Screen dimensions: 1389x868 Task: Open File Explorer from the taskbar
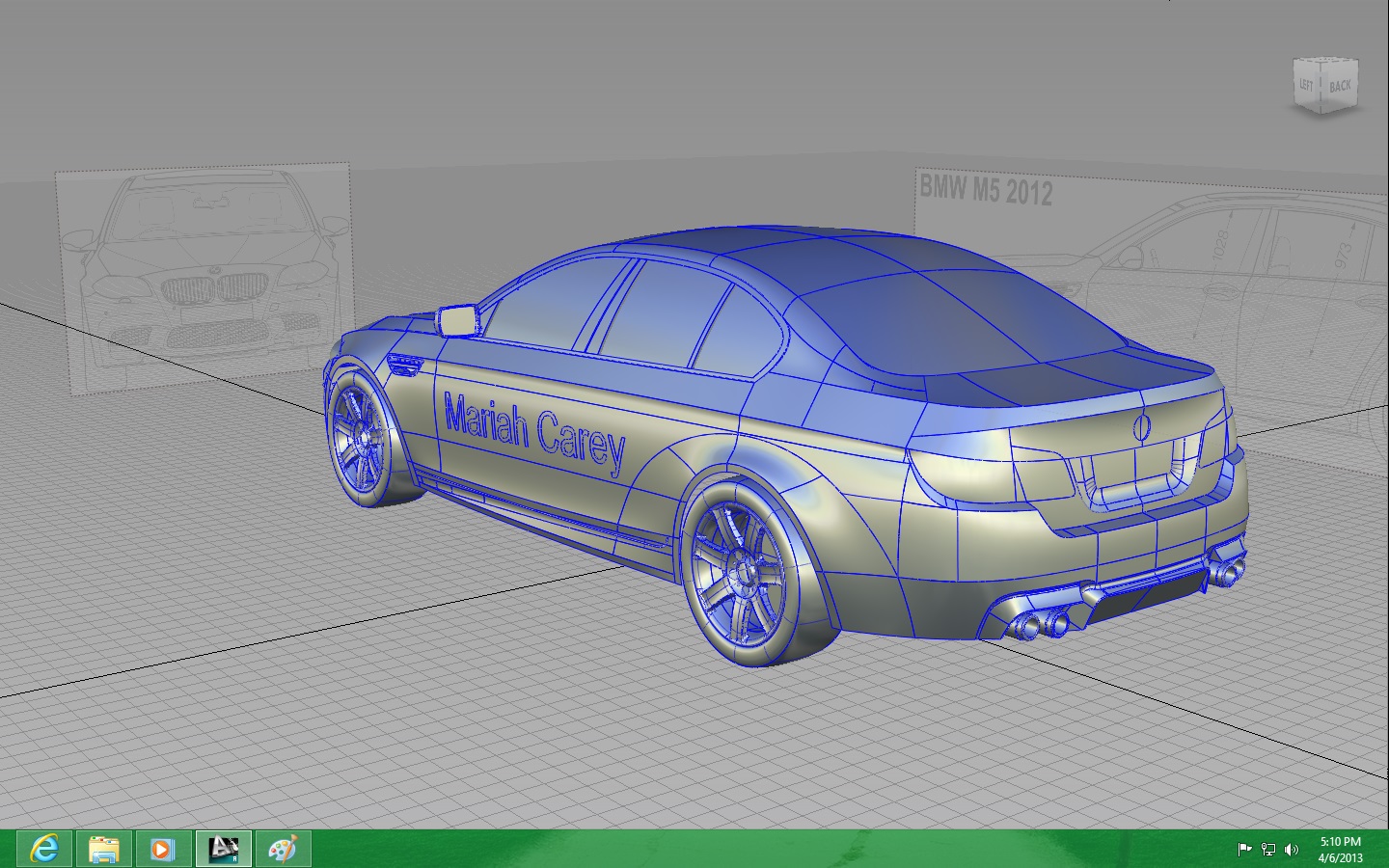point(103,849)
